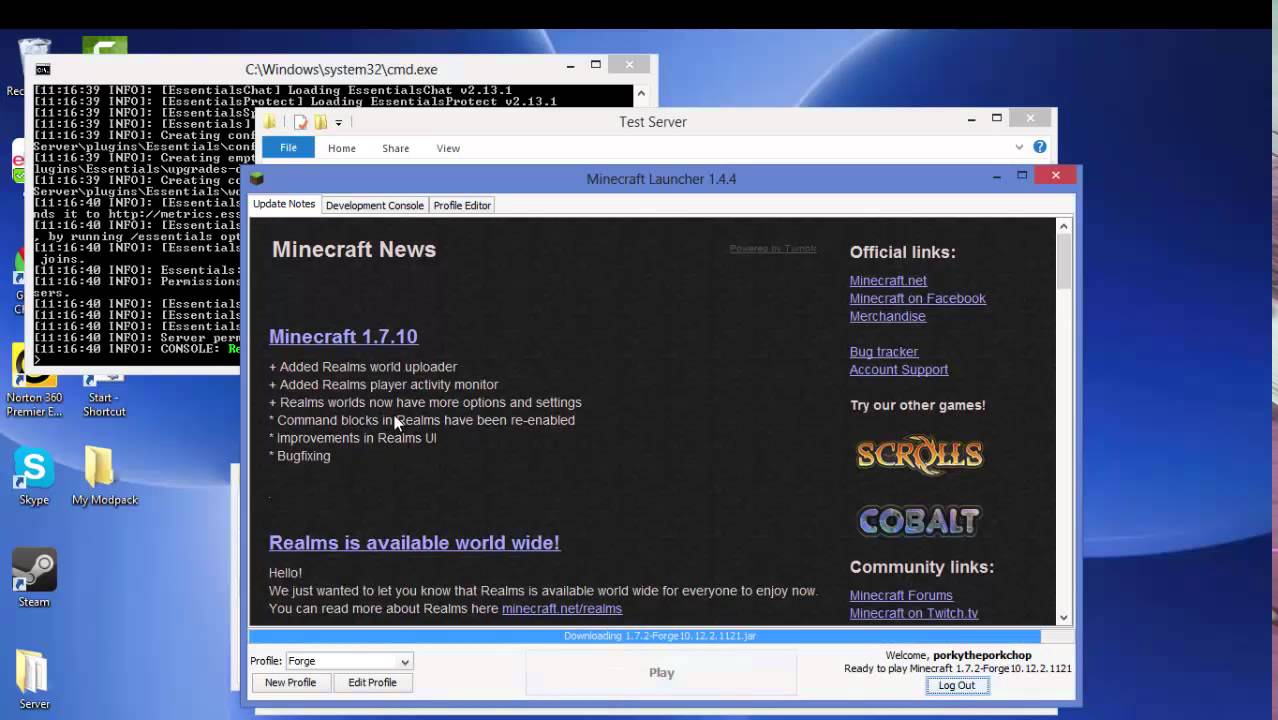Open View ribbon tab in Test Server
Screen dimensions: 1278x720
[448, 148]
